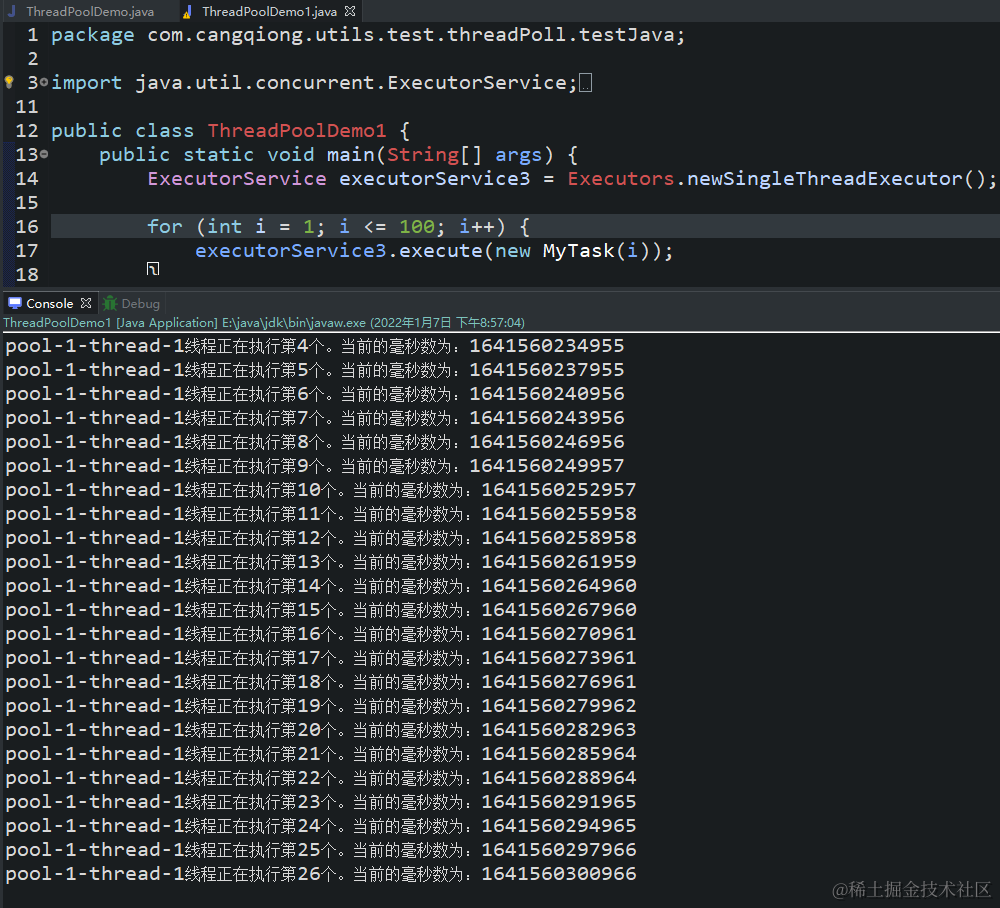Click the Java file icon of ThreadPoolDemo1.java
Viewport: 1000px width, 908px height.
coord(187,11)
